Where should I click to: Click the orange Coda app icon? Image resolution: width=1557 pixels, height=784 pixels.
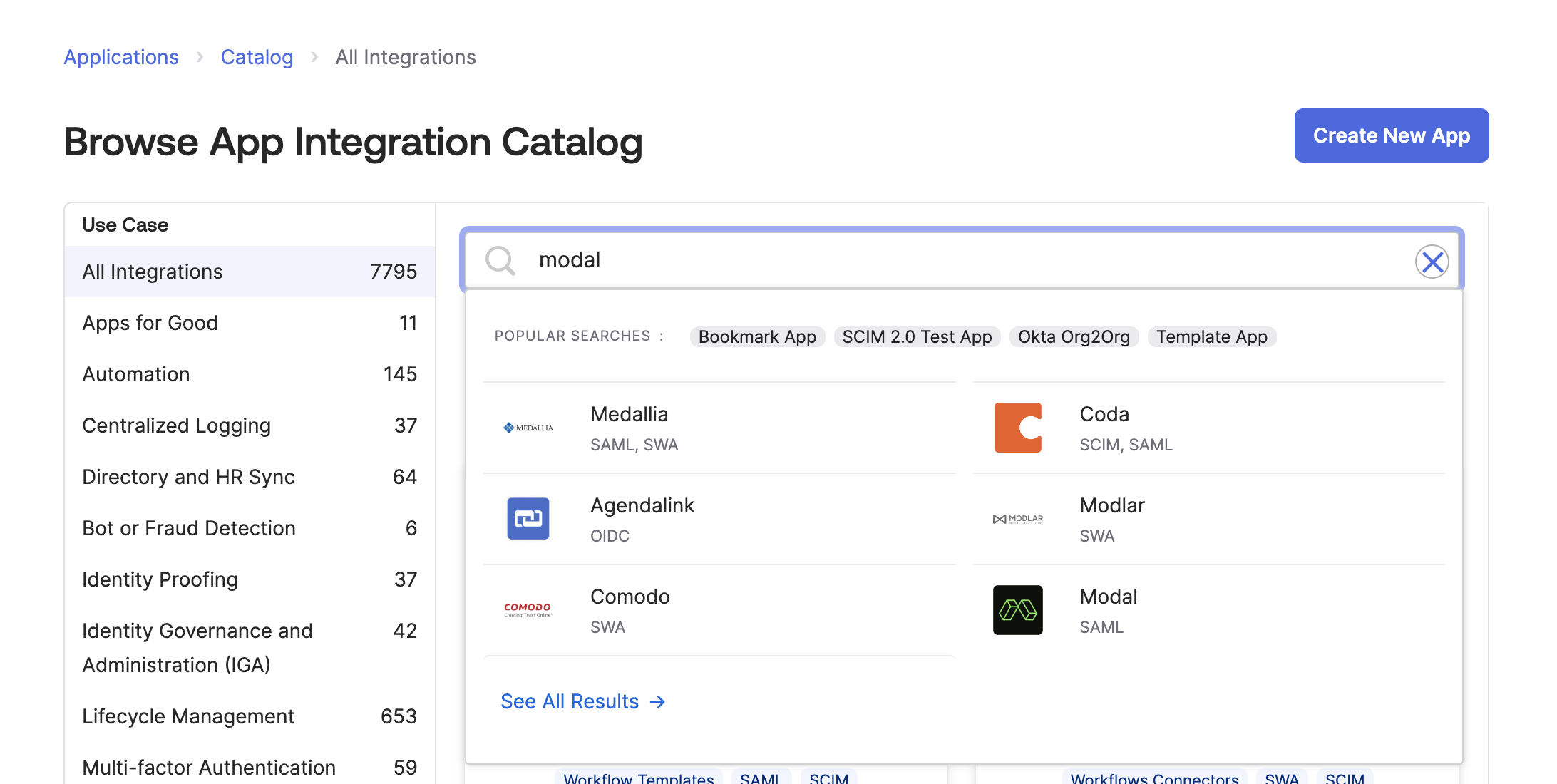(x=1017, y=428)
